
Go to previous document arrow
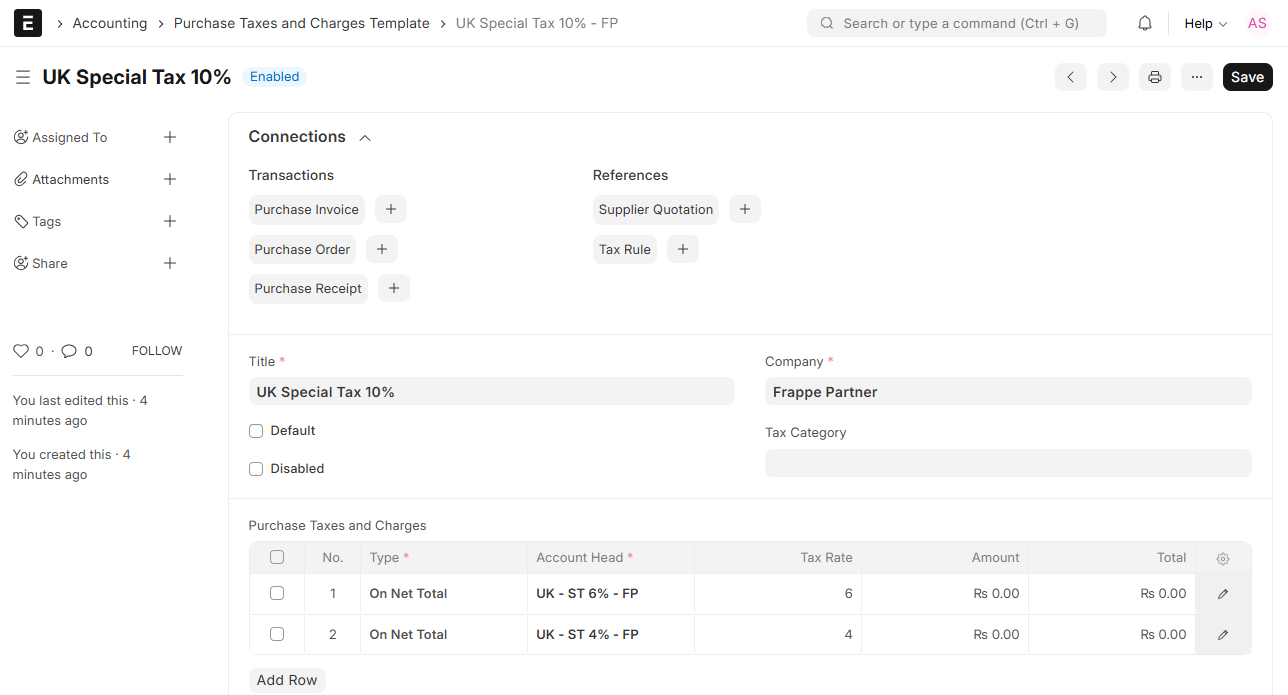pyautogui.click(x=1070, y=77)
